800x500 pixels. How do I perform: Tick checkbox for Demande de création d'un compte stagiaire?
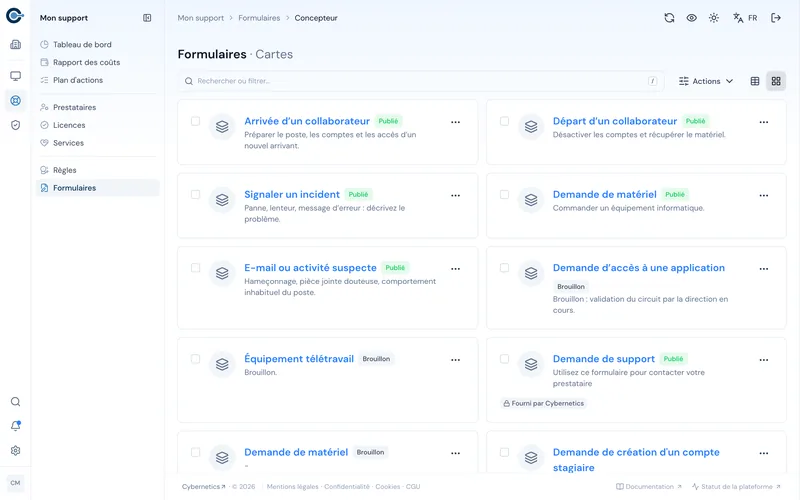point(504,452)
